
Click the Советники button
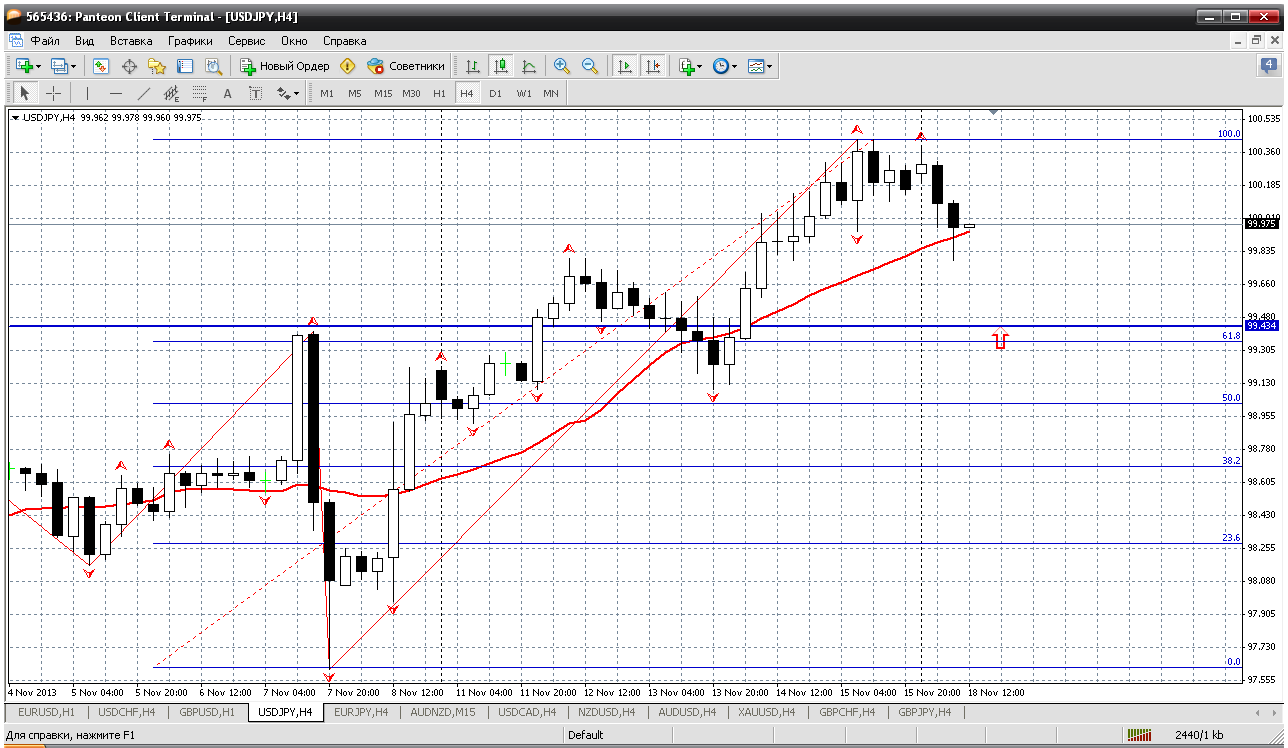click(405, 66)
